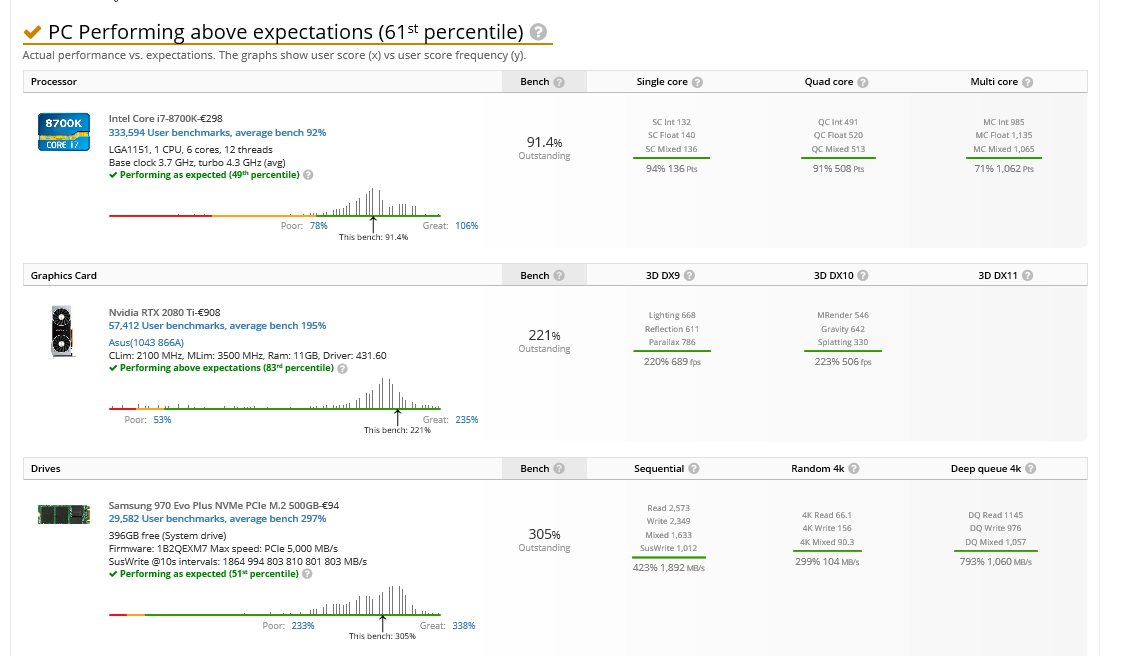This screenshot has height=656, width=1122.
Task: Open Deep queue 4k help icon
Action: (x=1030, y=469)
